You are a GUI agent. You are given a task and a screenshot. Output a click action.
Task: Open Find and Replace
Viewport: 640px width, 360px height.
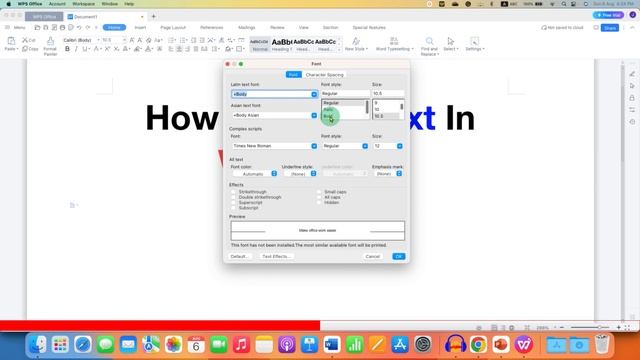pyautogui.click(x=429, y=46)
